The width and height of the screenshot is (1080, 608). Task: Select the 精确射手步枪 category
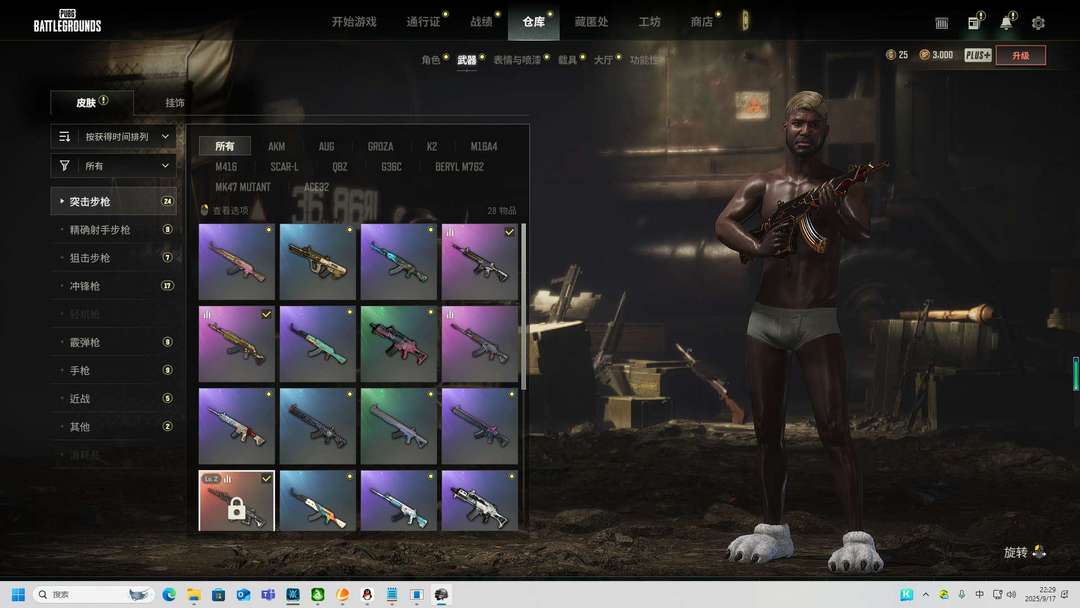[114, 229]
